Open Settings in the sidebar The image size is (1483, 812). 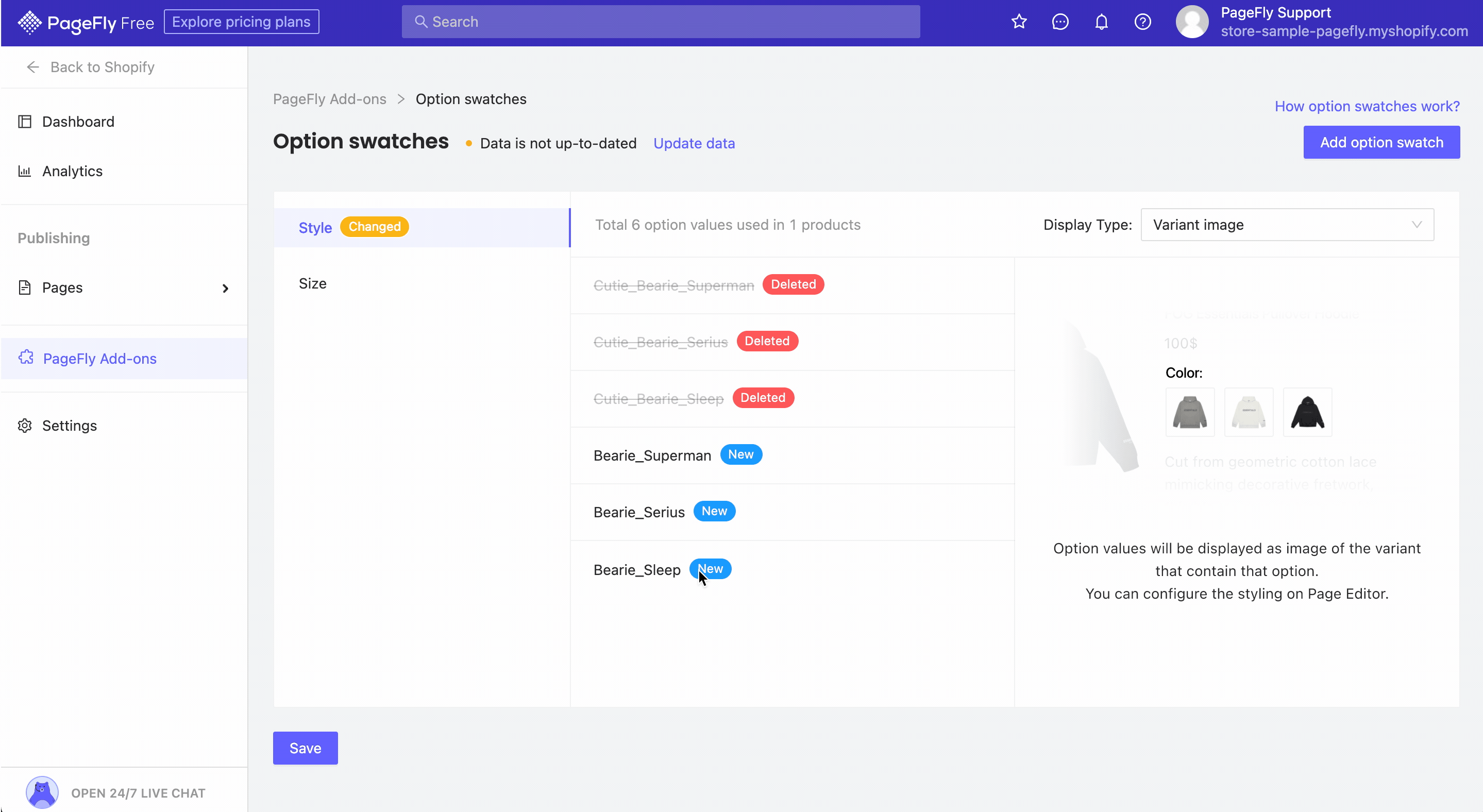pos(124,425)
